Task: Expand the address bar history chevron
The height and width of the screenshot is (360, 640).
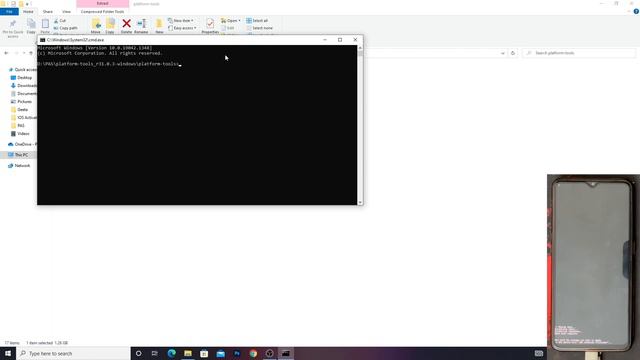Action: [502, 53]
